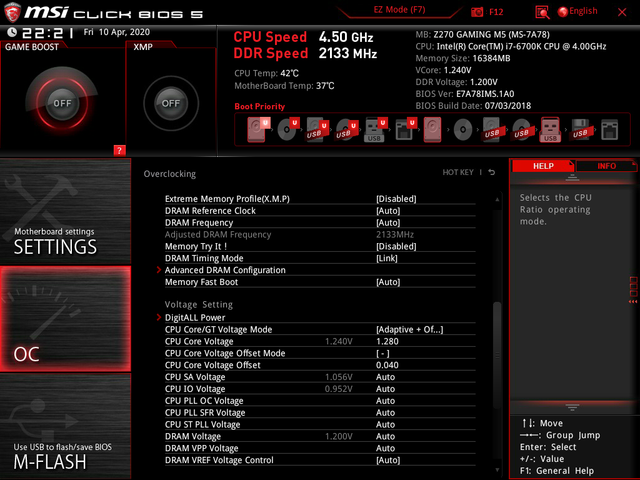
Task: Open CPU Core/GT Voltage Mode option
Action: pos(409,329)
